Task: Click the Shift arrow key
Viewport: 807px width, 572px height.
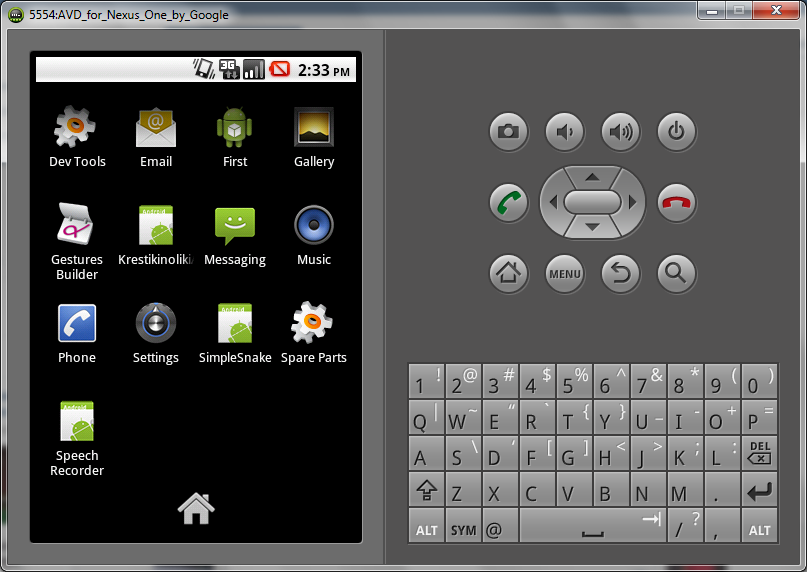Action: (426, 490)
